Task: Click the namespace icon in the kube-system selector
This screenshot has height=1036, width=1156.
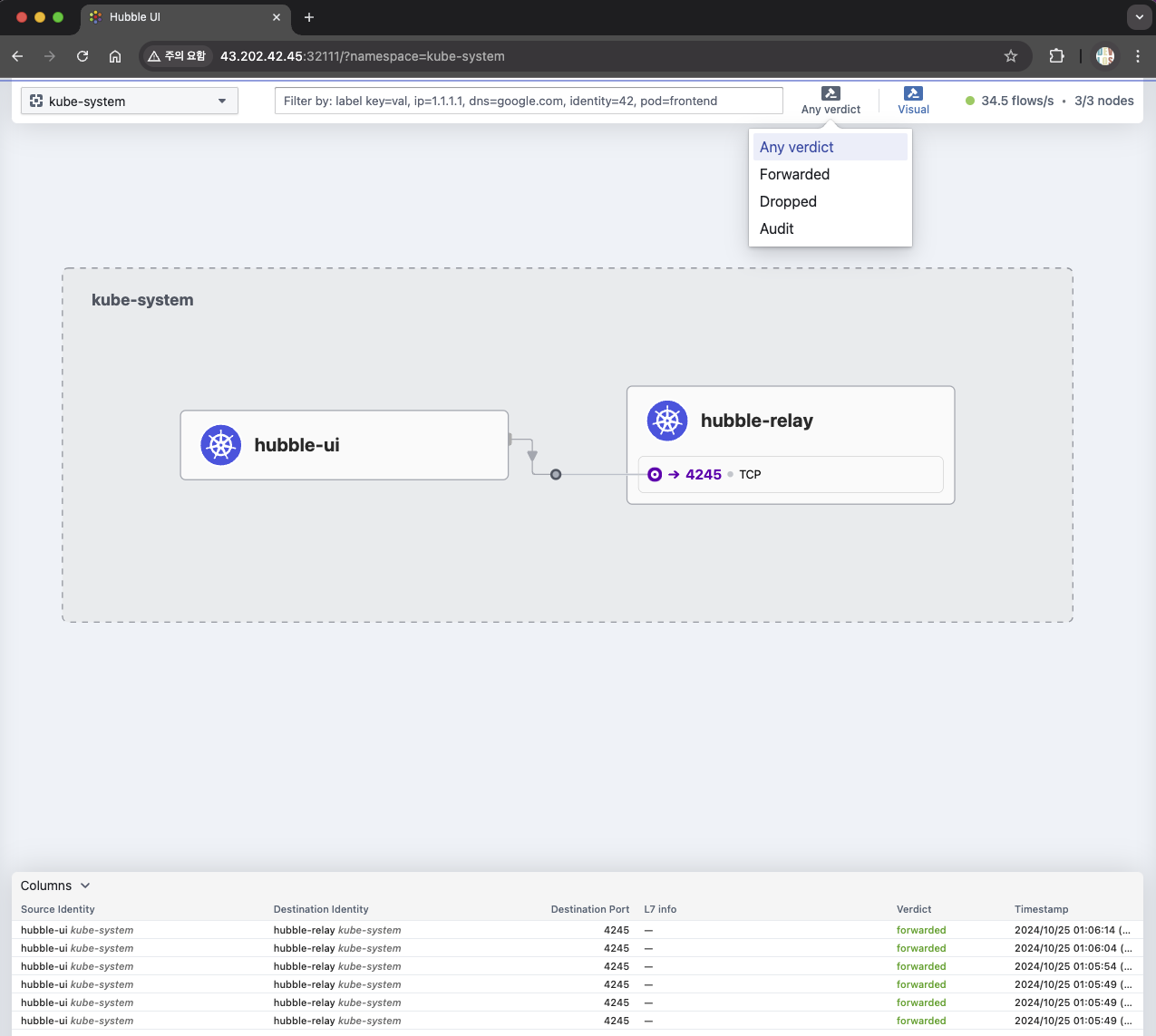Action: coord(36,101)
